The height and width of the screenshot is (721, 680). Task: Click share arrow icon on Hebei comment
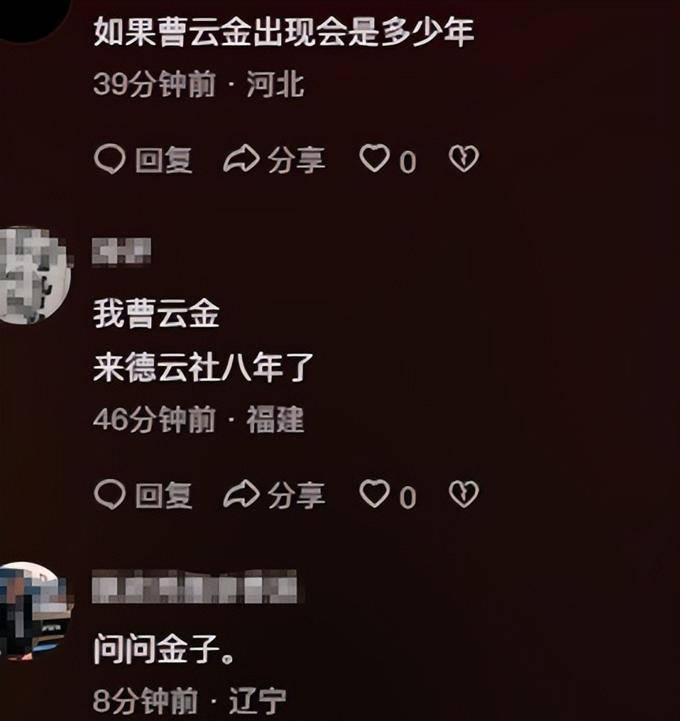pos(241,159)
